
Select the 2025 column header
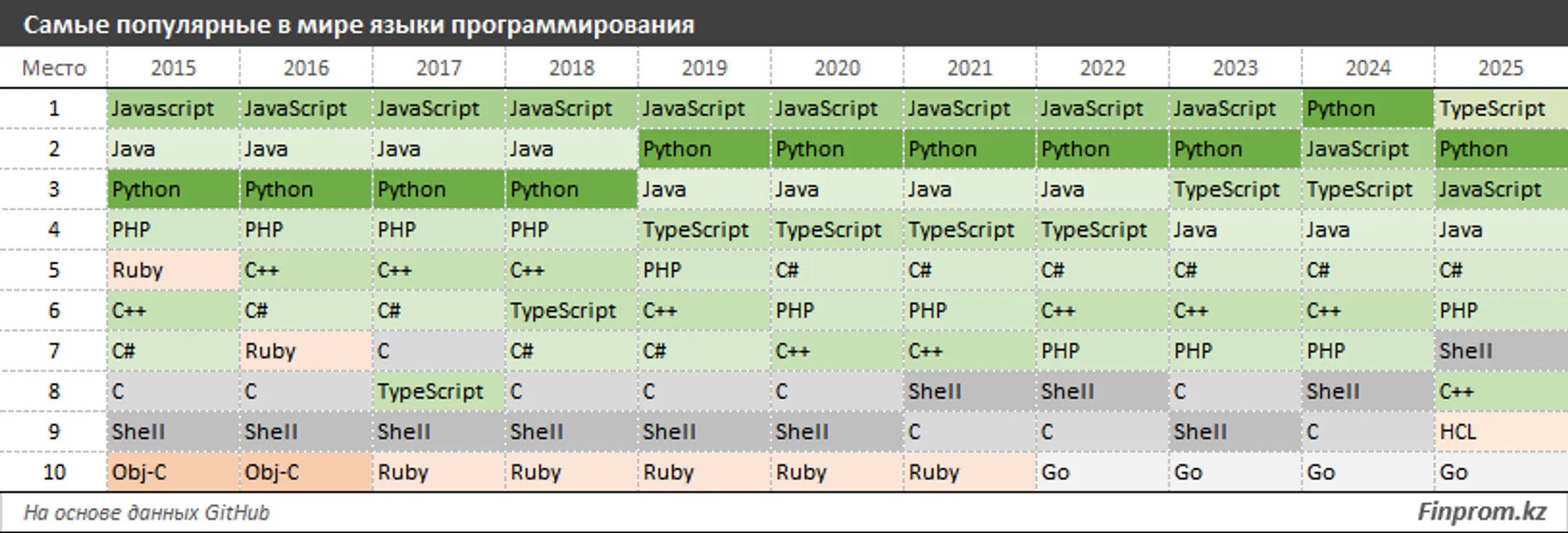pyautogui.click(x=1500, y=68)
